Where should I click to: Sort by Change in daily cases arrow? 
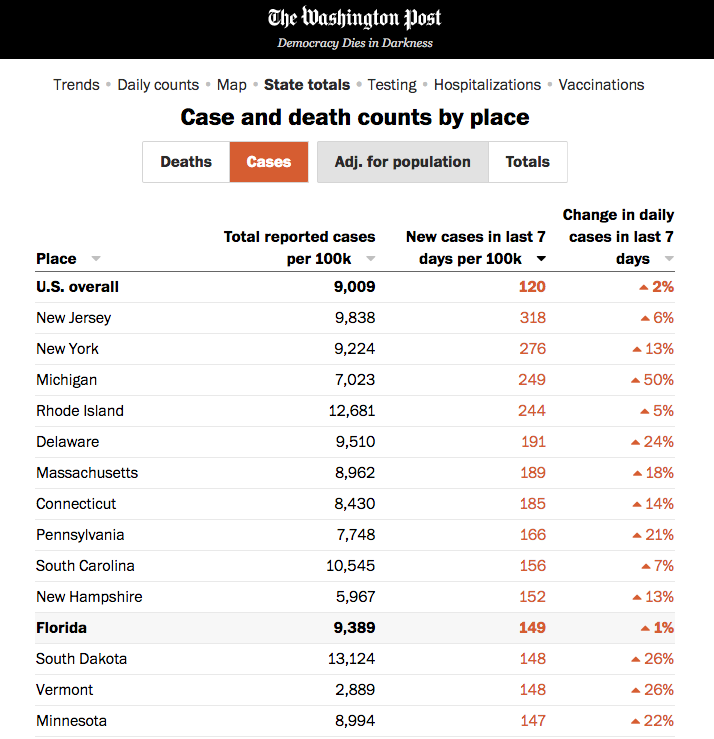[669, 259]
